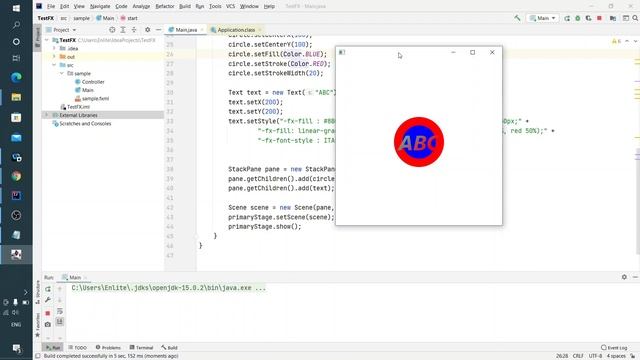This screenshot has width=640, height=360.
Task: Click the Build Project hammer icon
Action: [x=517, y=18]
